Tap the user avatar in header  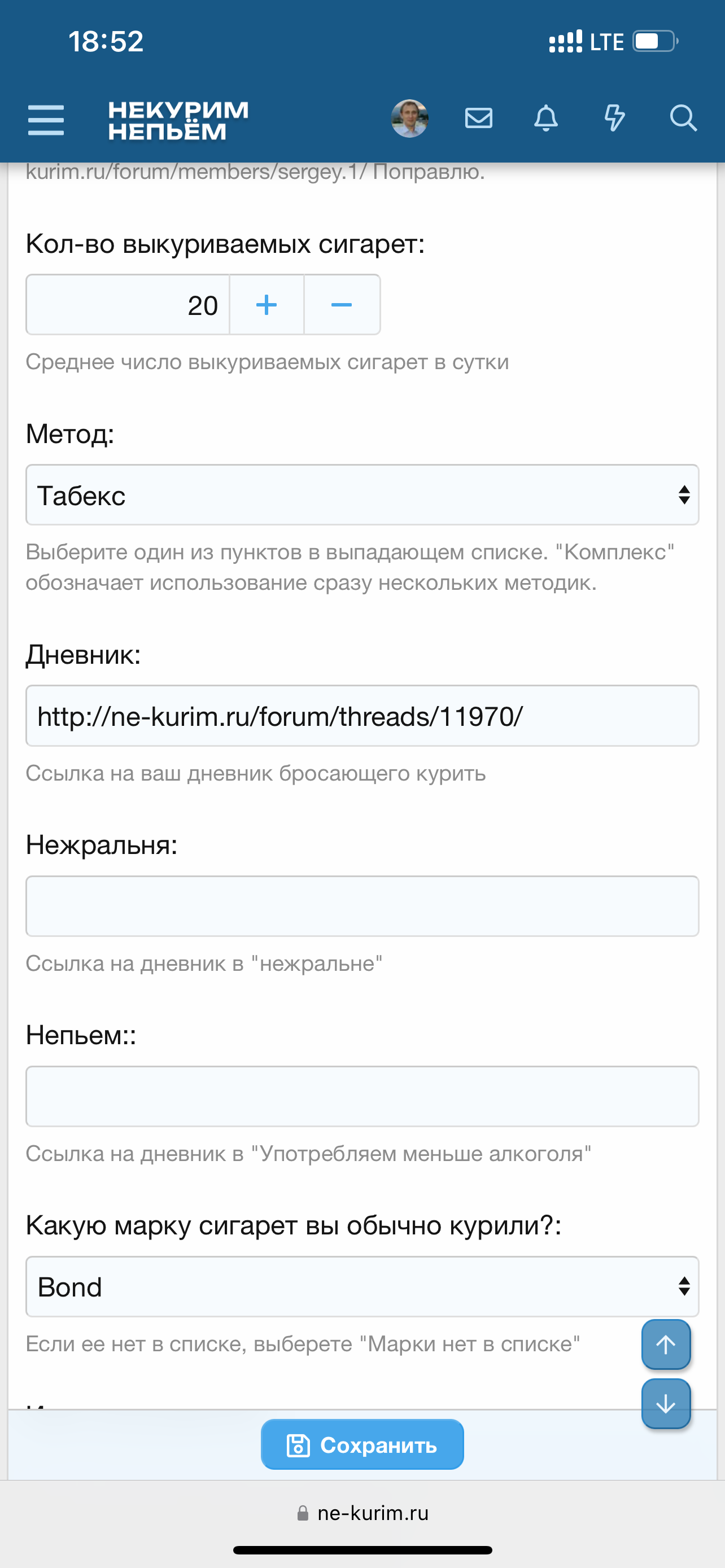click(409, 118)
